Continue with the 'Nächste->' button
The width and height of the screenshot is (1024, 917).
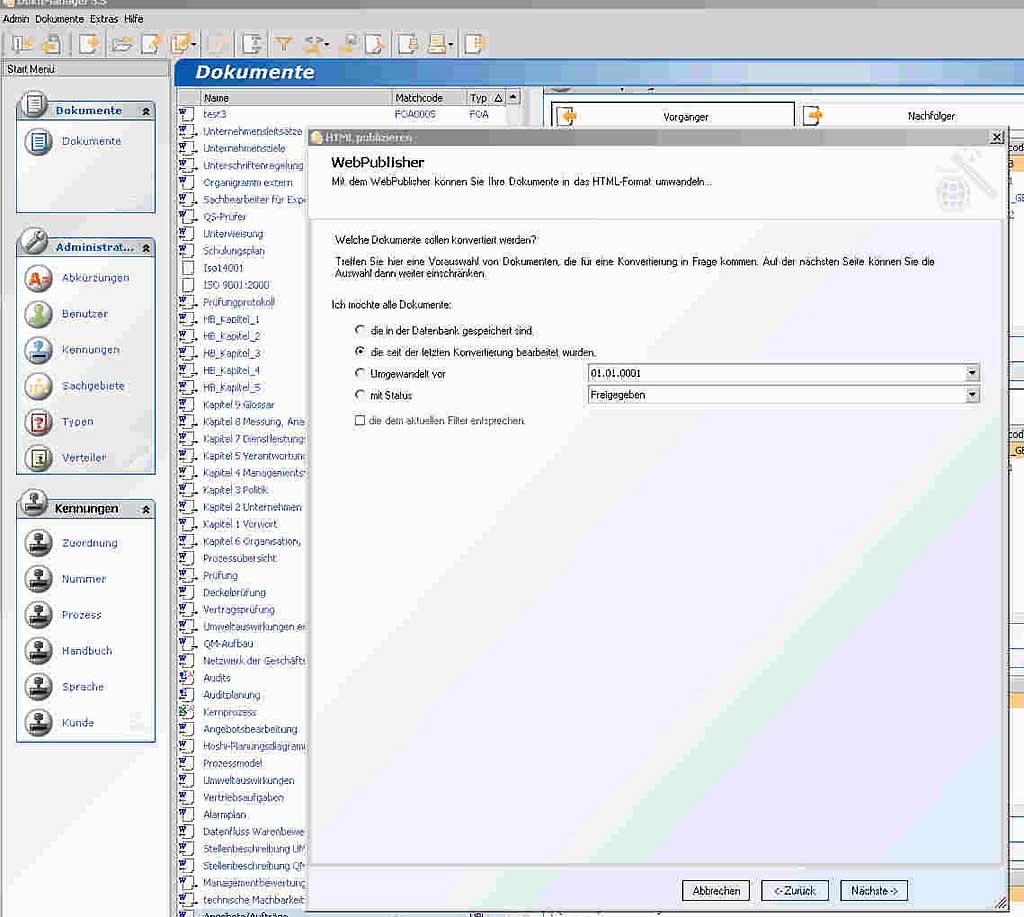(x=874, y=891)
